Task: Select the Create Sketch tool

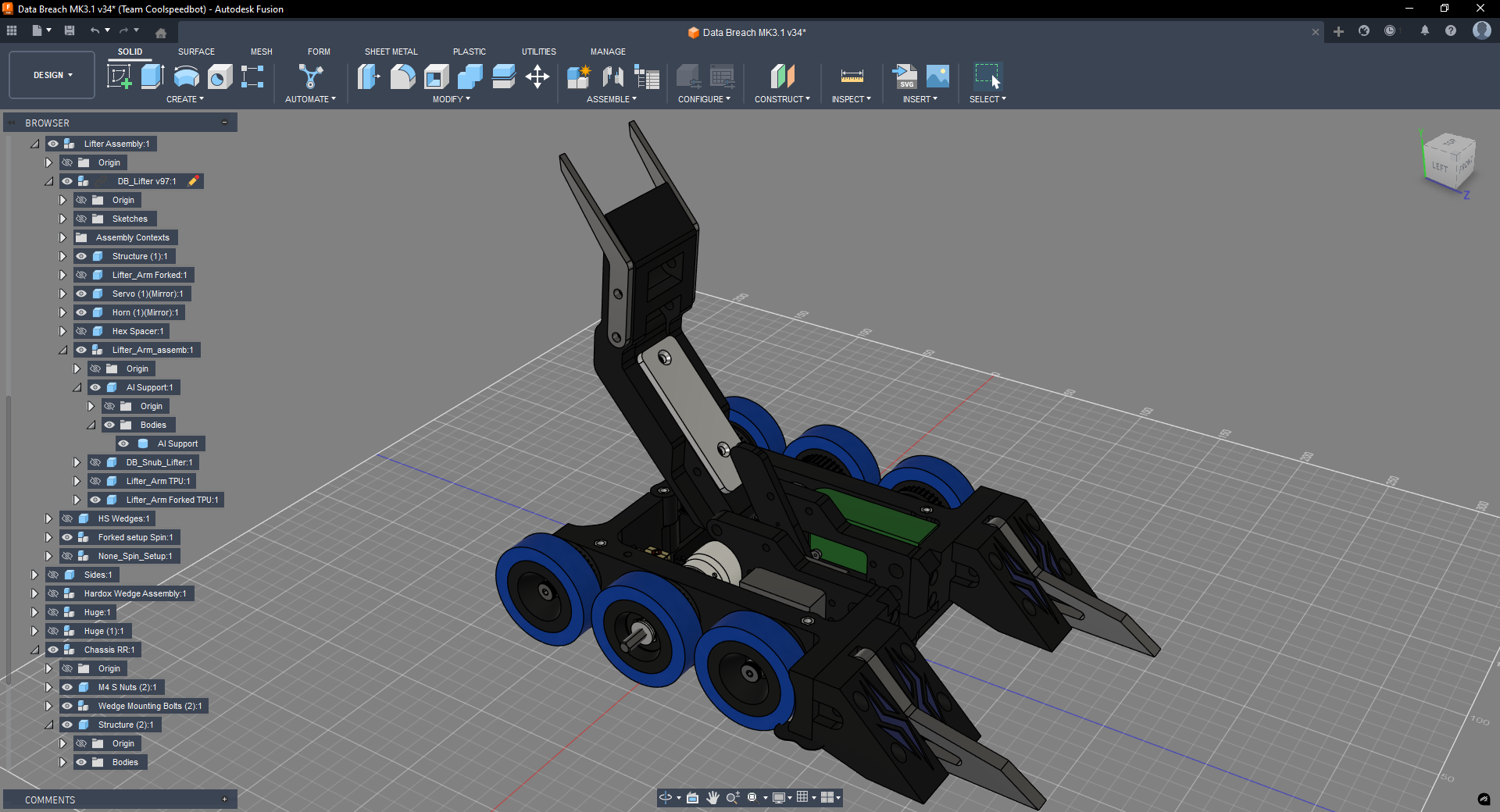Action: click(x=119, y=77)
